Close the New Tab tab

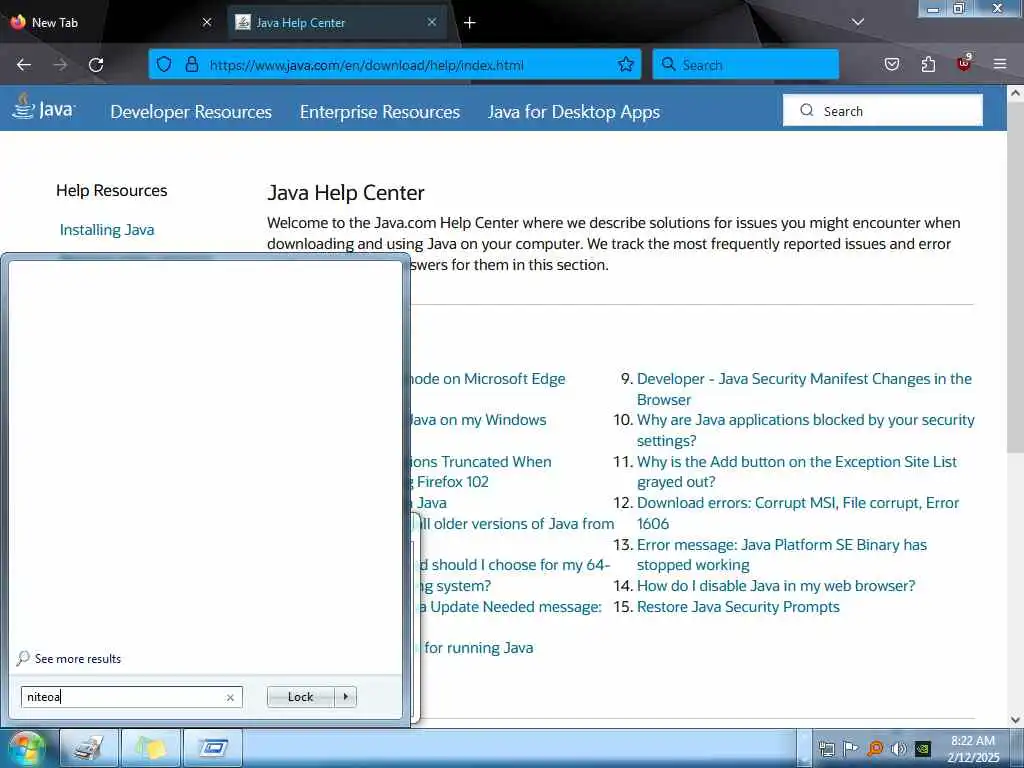click(x=207, y=22)
